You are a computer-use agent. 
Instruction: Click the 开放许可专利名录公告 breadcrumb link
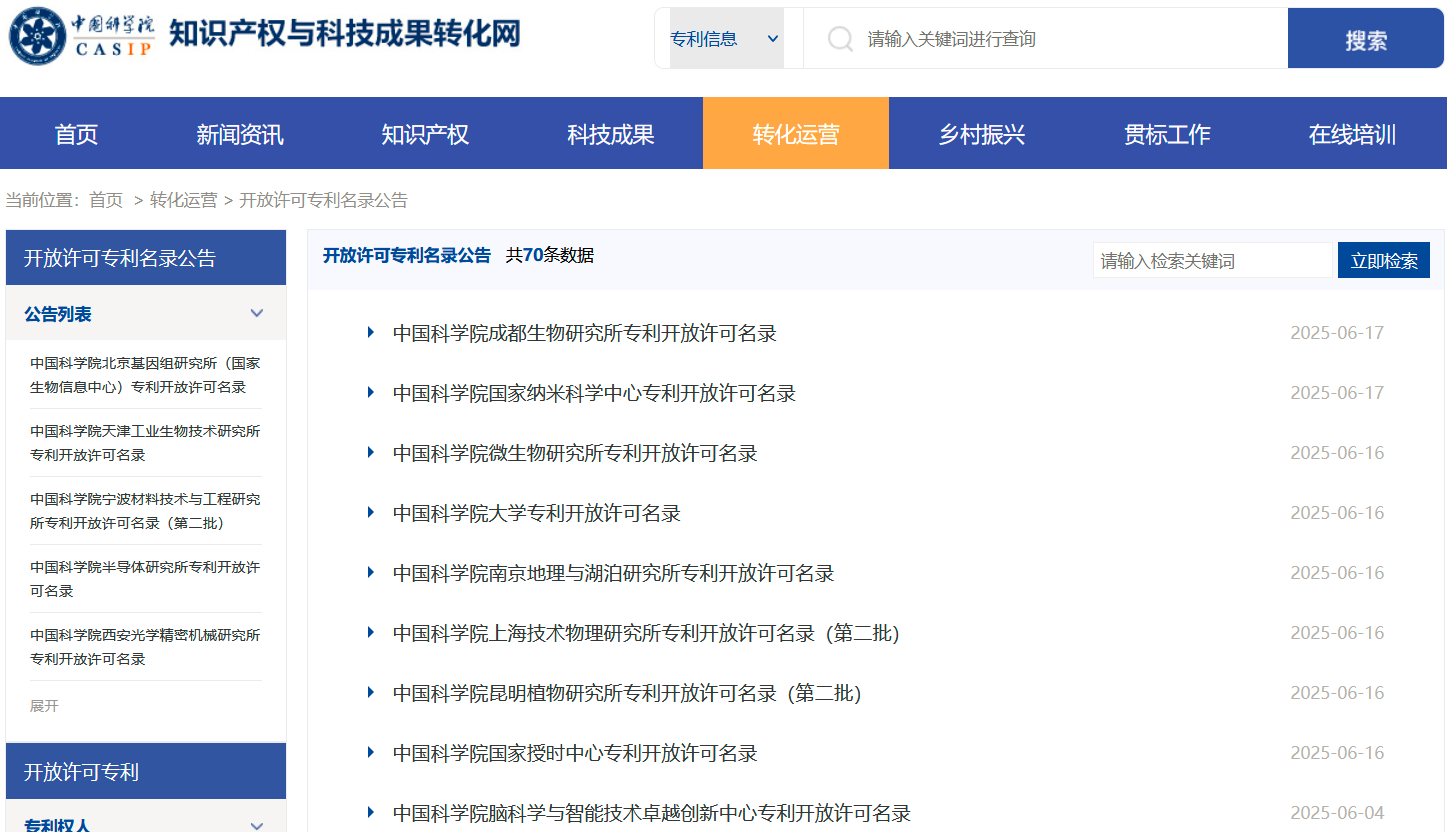(x=323, y=200)
